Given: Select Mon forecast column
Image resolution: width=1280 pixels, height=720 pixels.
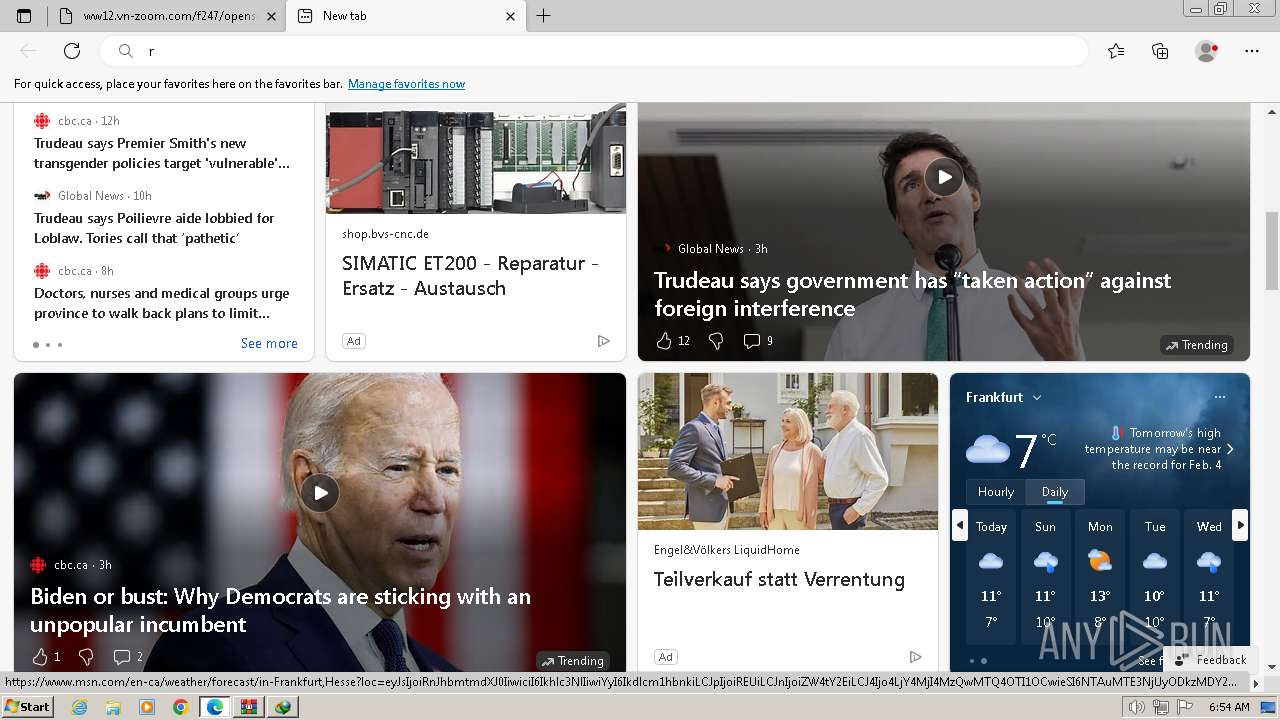Looking at the screenshot, I should pyautogui.click(x=1100, y=575).
